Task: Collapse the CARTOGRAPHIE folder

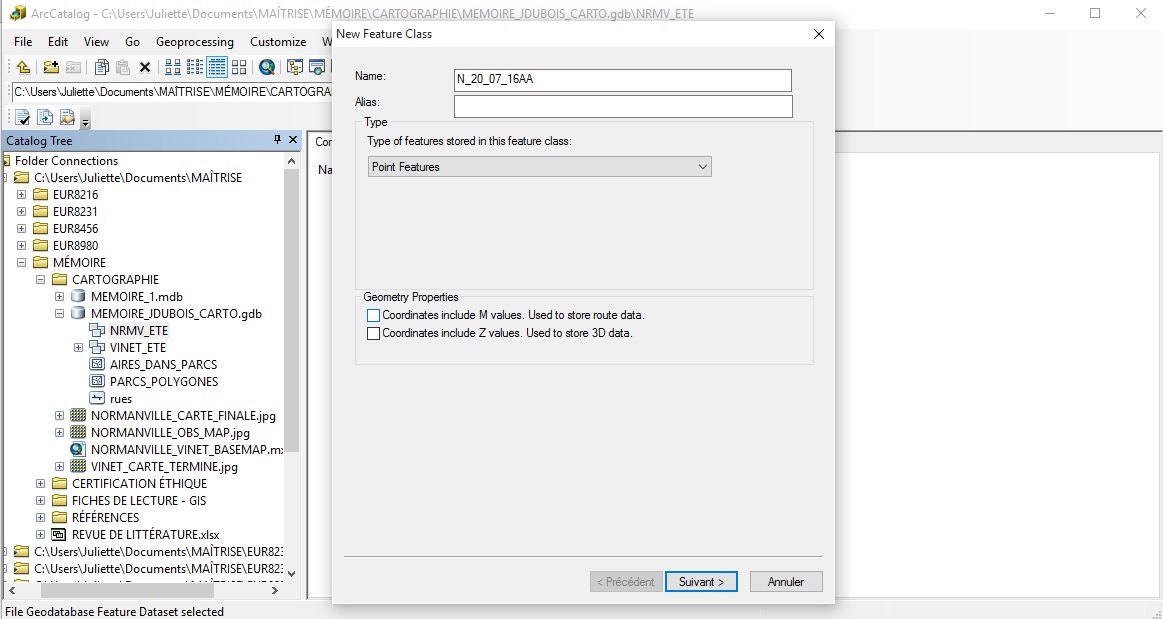Action: coord(41,279)
